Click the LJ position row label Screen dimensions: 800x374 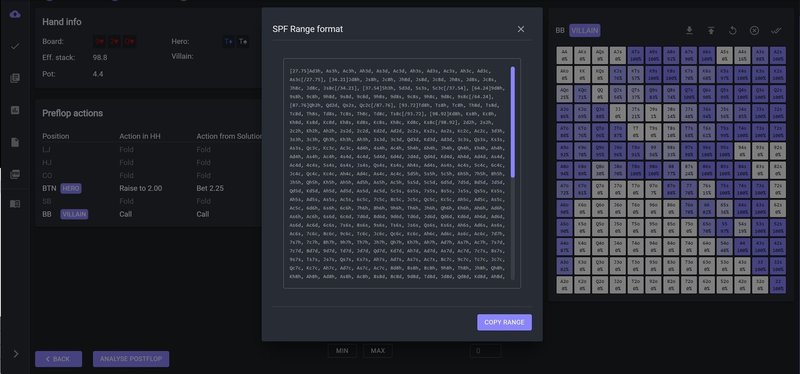(46, 149)
